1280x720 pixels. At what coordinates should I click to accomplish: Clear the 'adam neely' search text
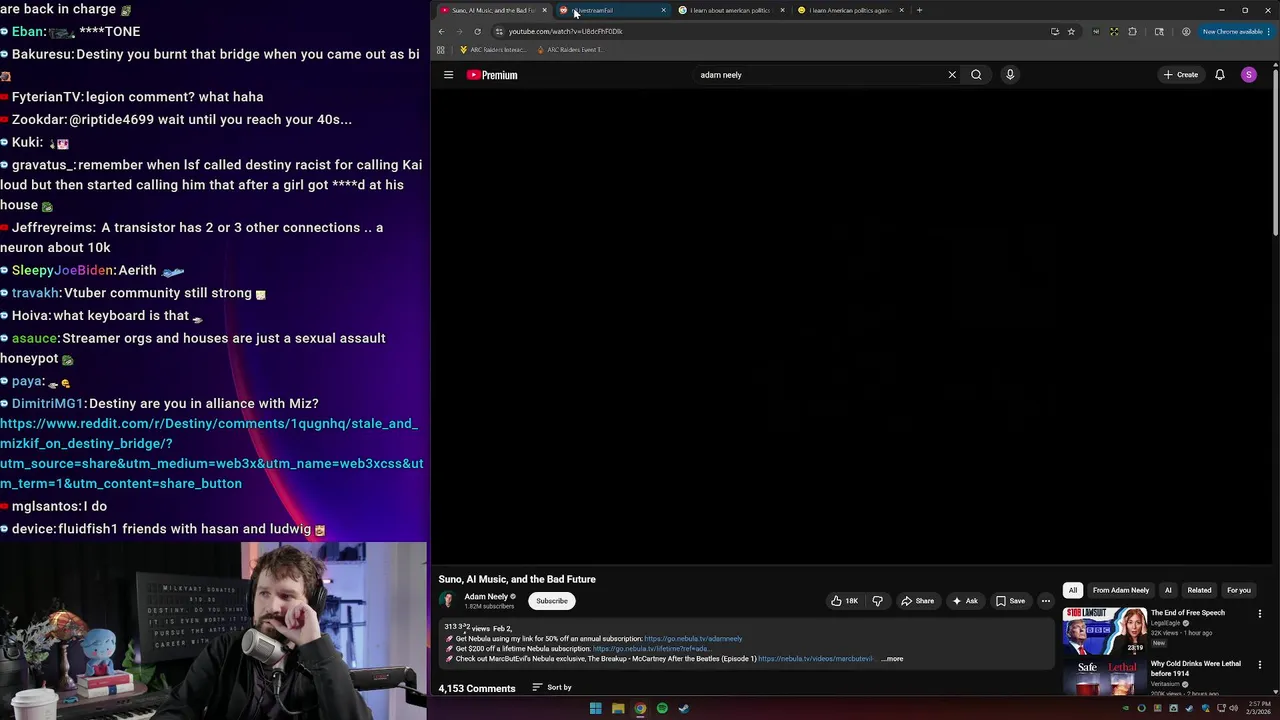[952, 75]
